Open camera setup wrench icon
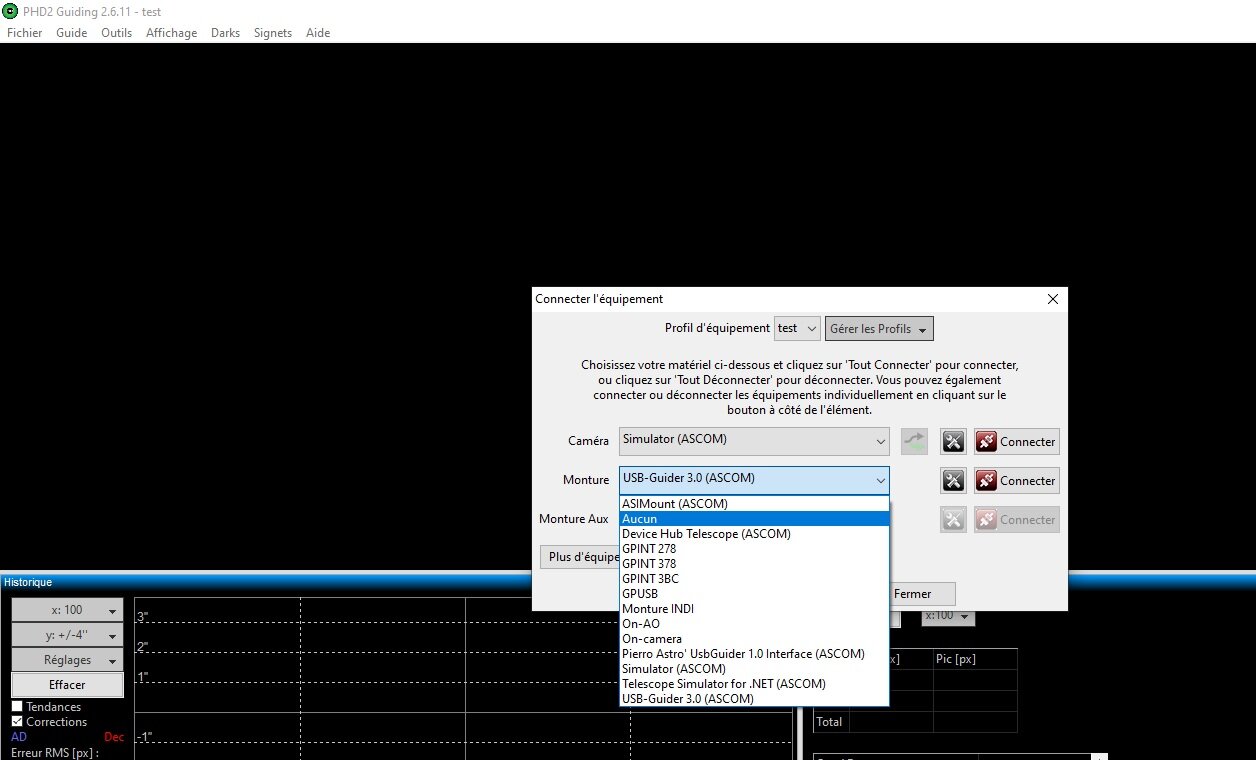The height and width of the screenshot is (760, 1256). [953, 441]
